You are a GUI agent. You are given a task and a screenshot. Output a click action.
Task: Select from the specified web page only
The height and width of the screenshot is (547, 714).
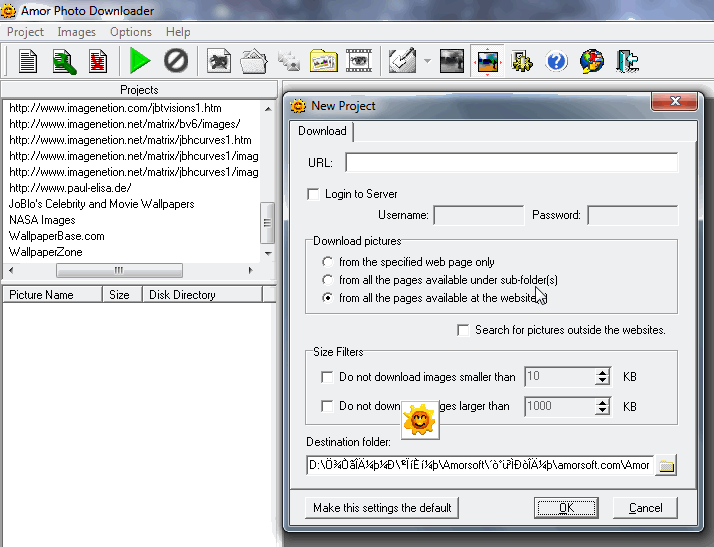[x=327, y=262]
